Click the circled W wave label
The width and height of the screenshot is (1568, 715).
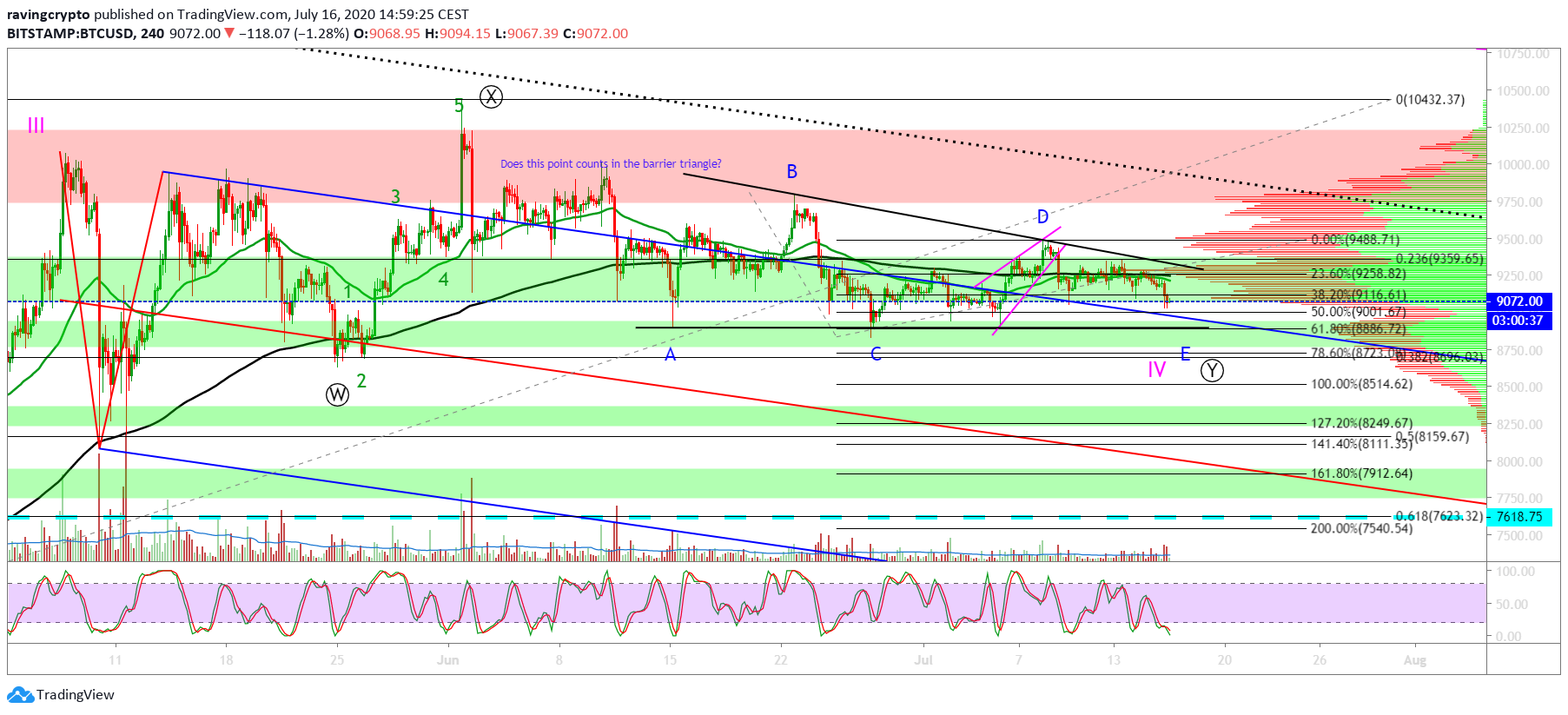(x=337, y=395)
